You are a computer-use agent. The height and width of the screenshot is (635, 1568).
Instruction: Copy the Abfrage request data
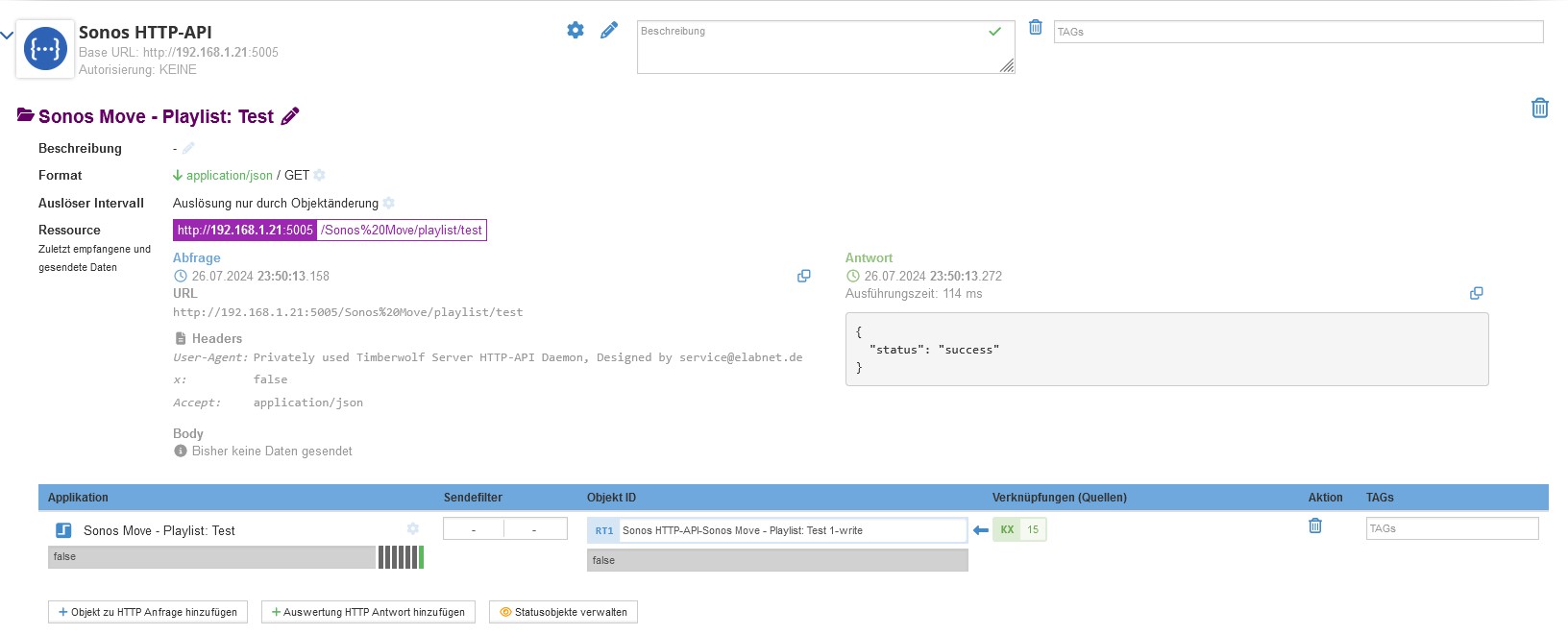point(804,276)
